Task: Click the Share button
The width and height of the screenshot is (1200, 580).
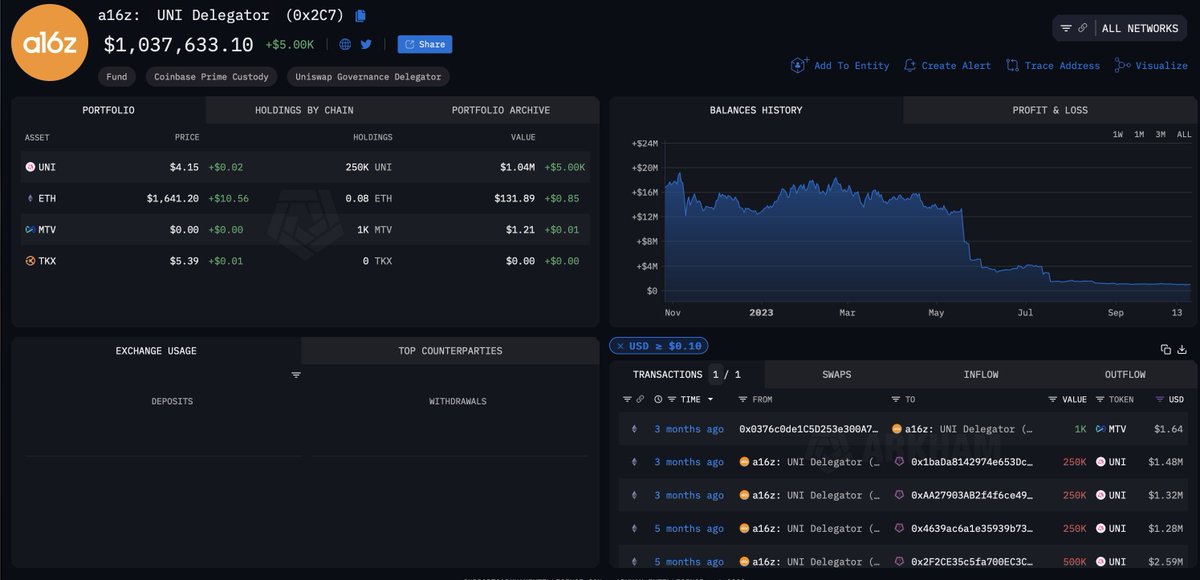Action: point(424,44)
